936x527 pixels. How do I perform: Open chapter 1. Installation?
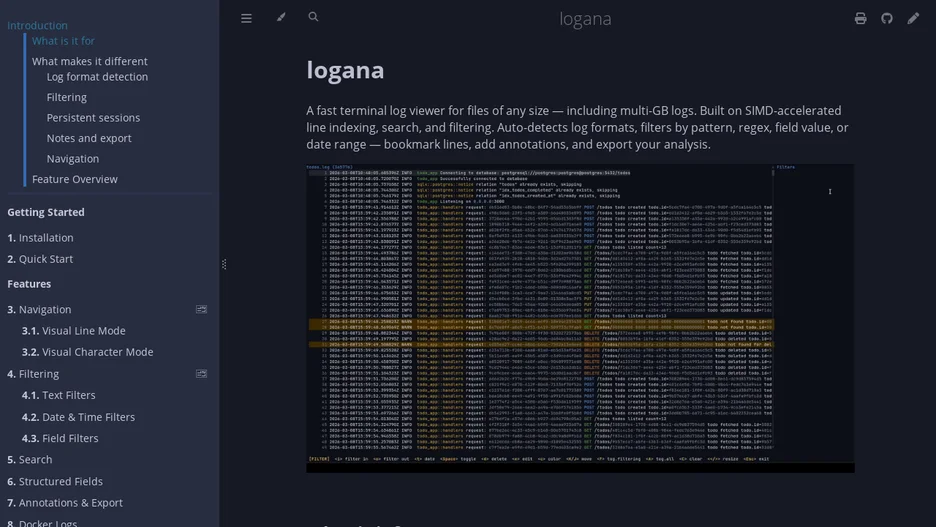[x=40, y=238]
